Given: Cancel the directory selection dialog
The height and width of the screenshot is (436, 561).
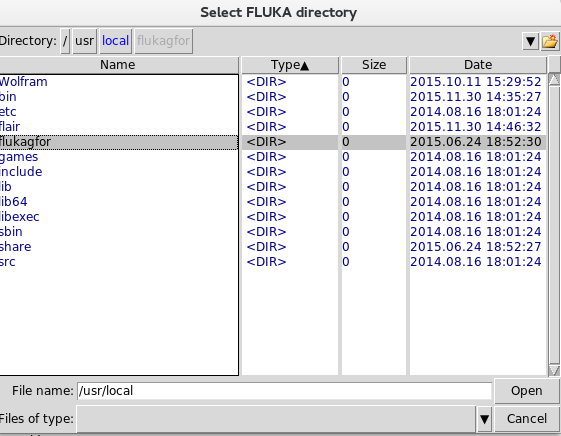Looking at the screenshot, I should 527,418.
